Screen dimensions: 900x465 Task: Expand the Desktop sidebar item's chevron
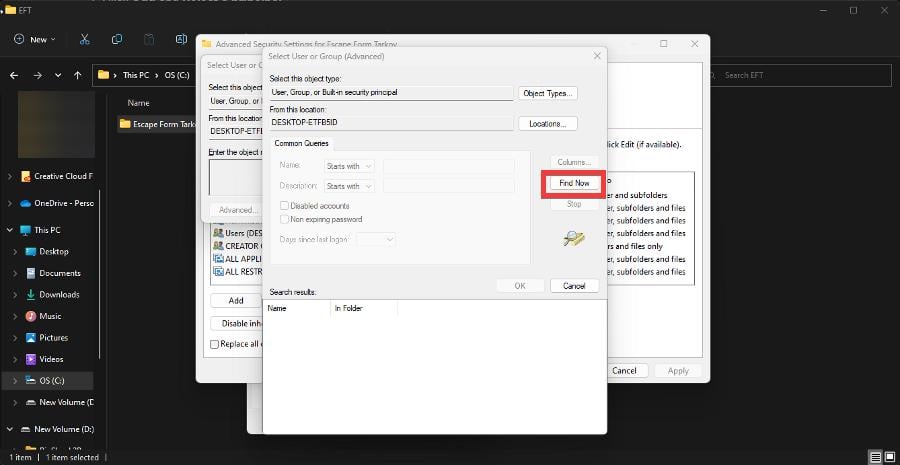15,251
